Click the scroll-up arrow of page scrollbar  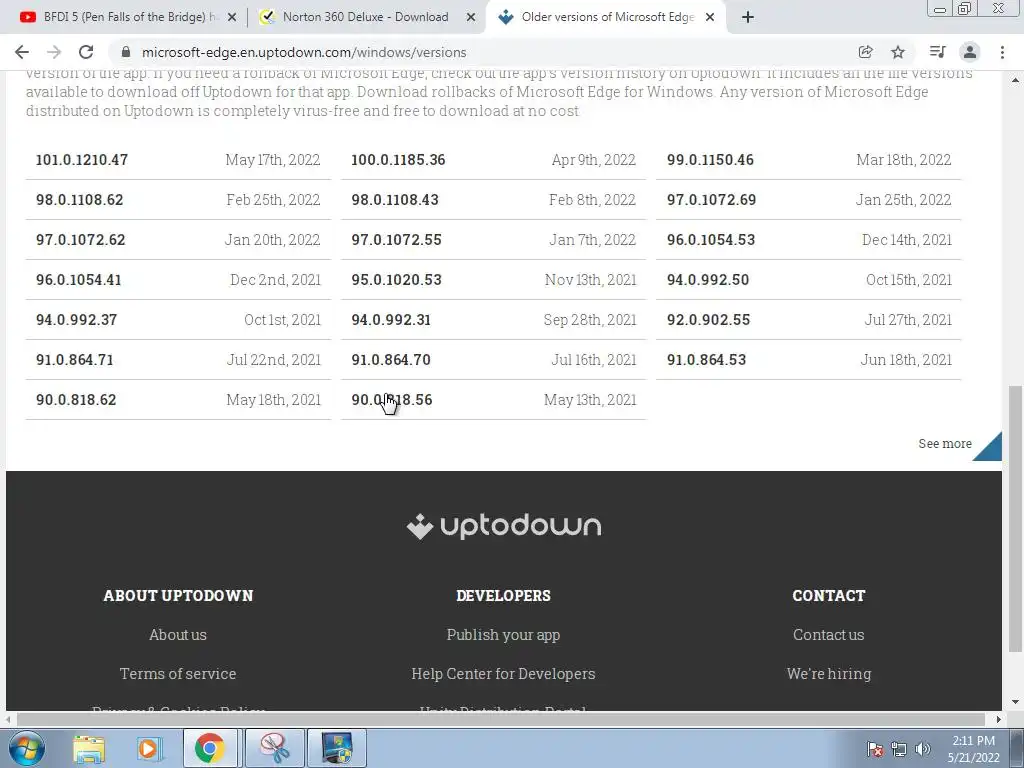[1015, 80]
